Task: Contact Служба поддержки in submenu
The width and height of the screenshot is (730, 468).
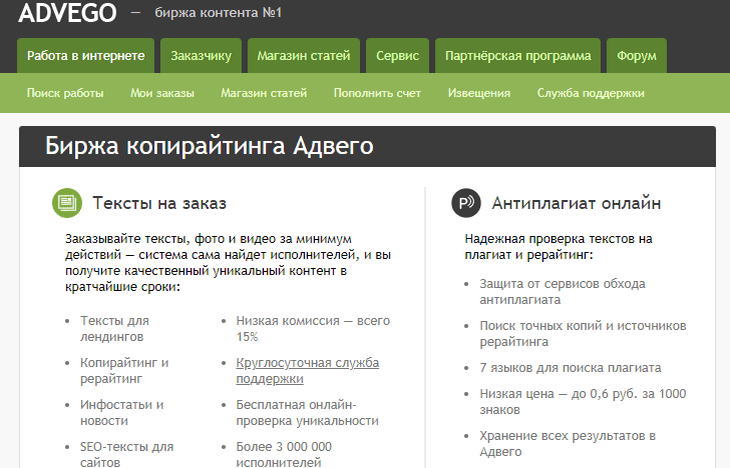Action: (590, 93)
